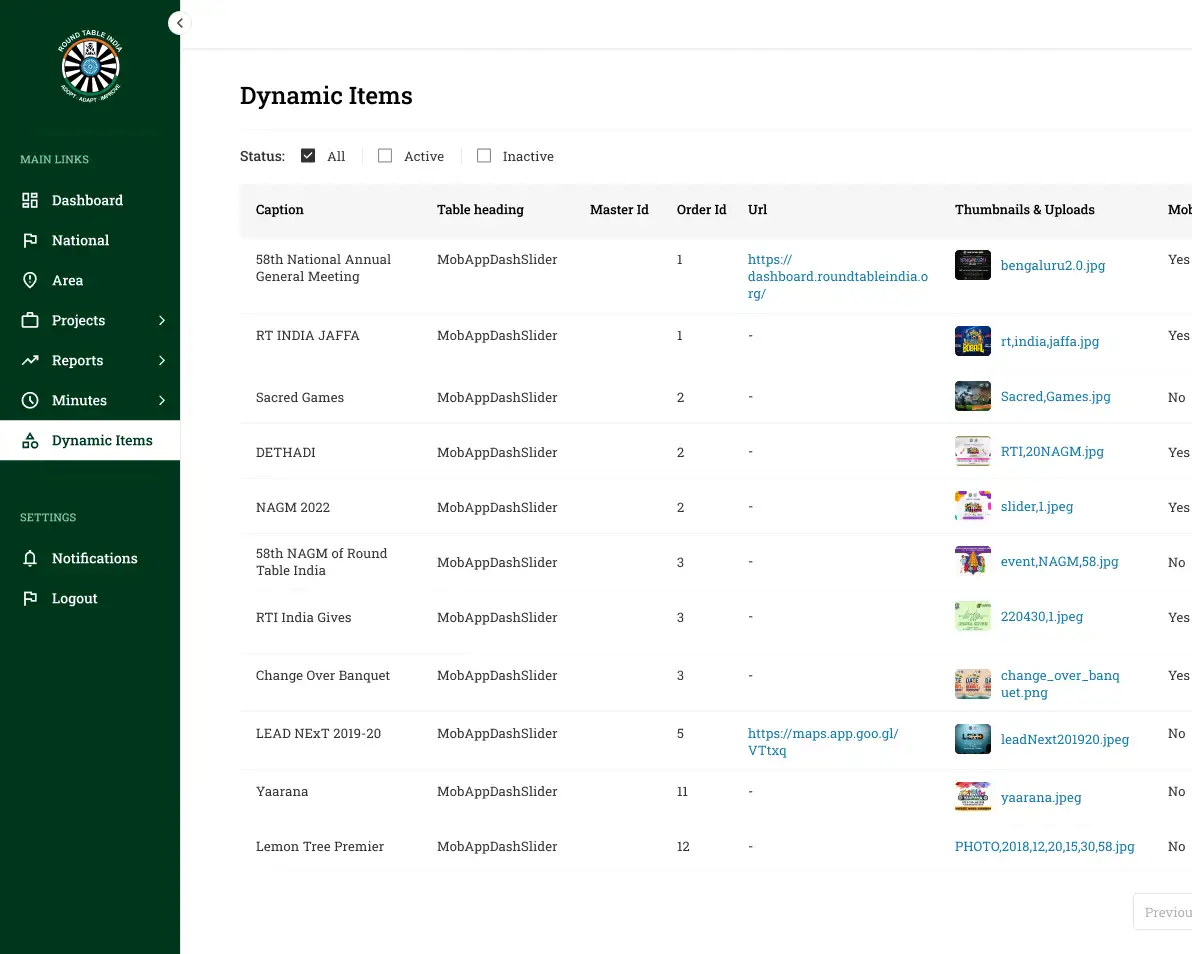Click the Caption column header
The image size is (1192, 954).
coord(279,210)
